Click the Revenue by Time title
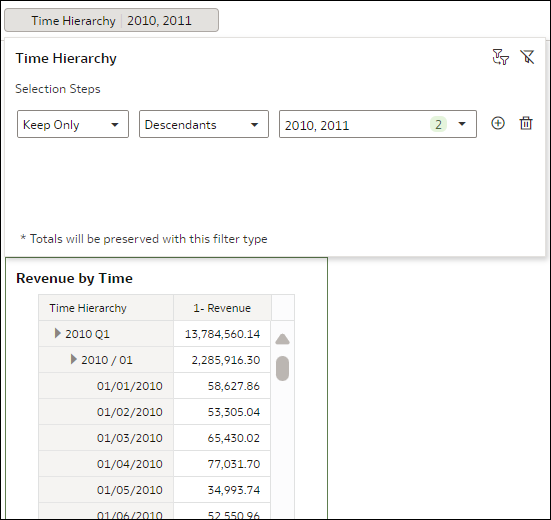Viewport: 551px width, 520px height. (74, 278)
